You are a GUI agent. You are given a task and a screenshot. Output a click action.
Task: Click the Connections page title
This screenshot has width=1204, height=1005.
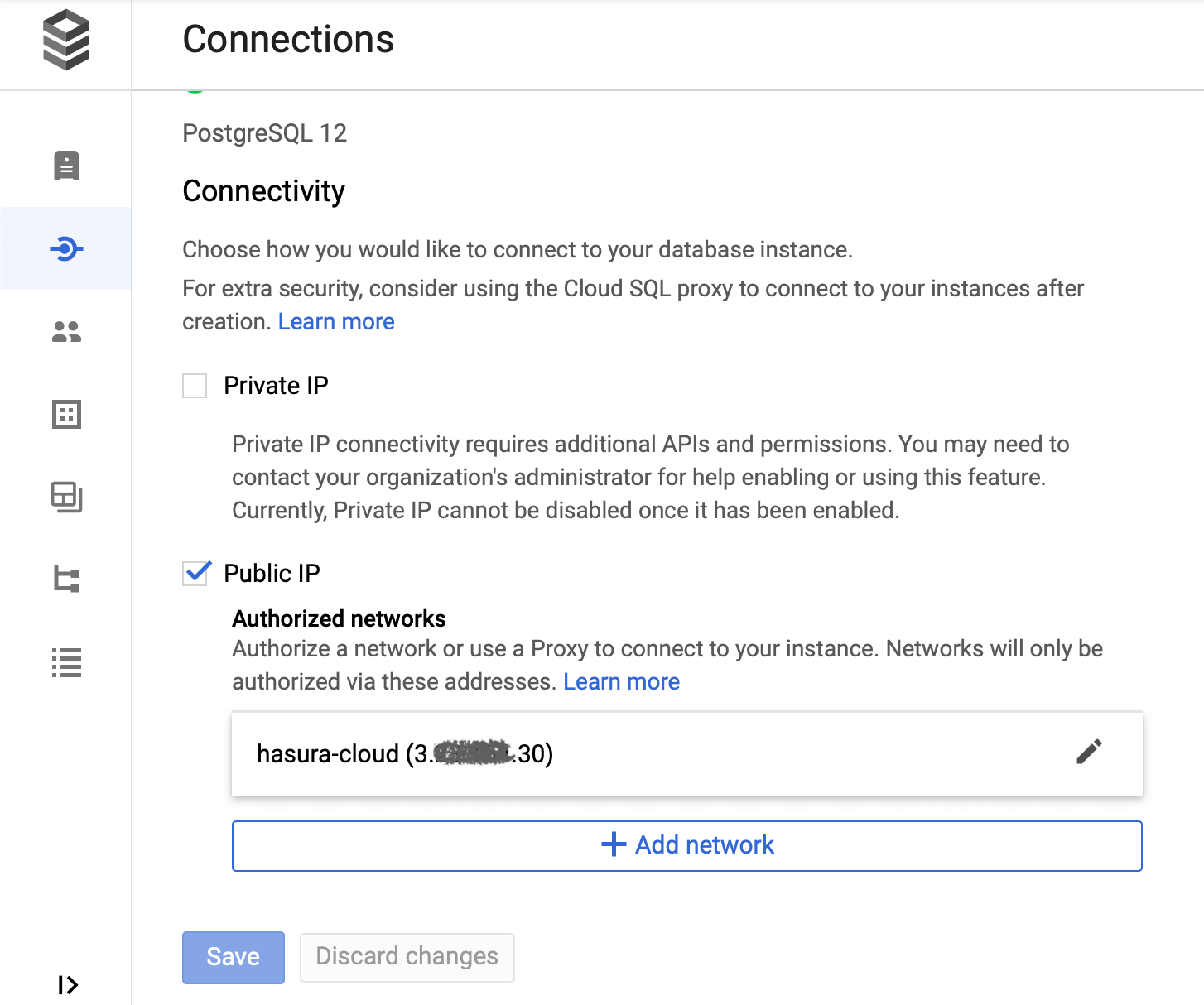click(x=288, y=40)
